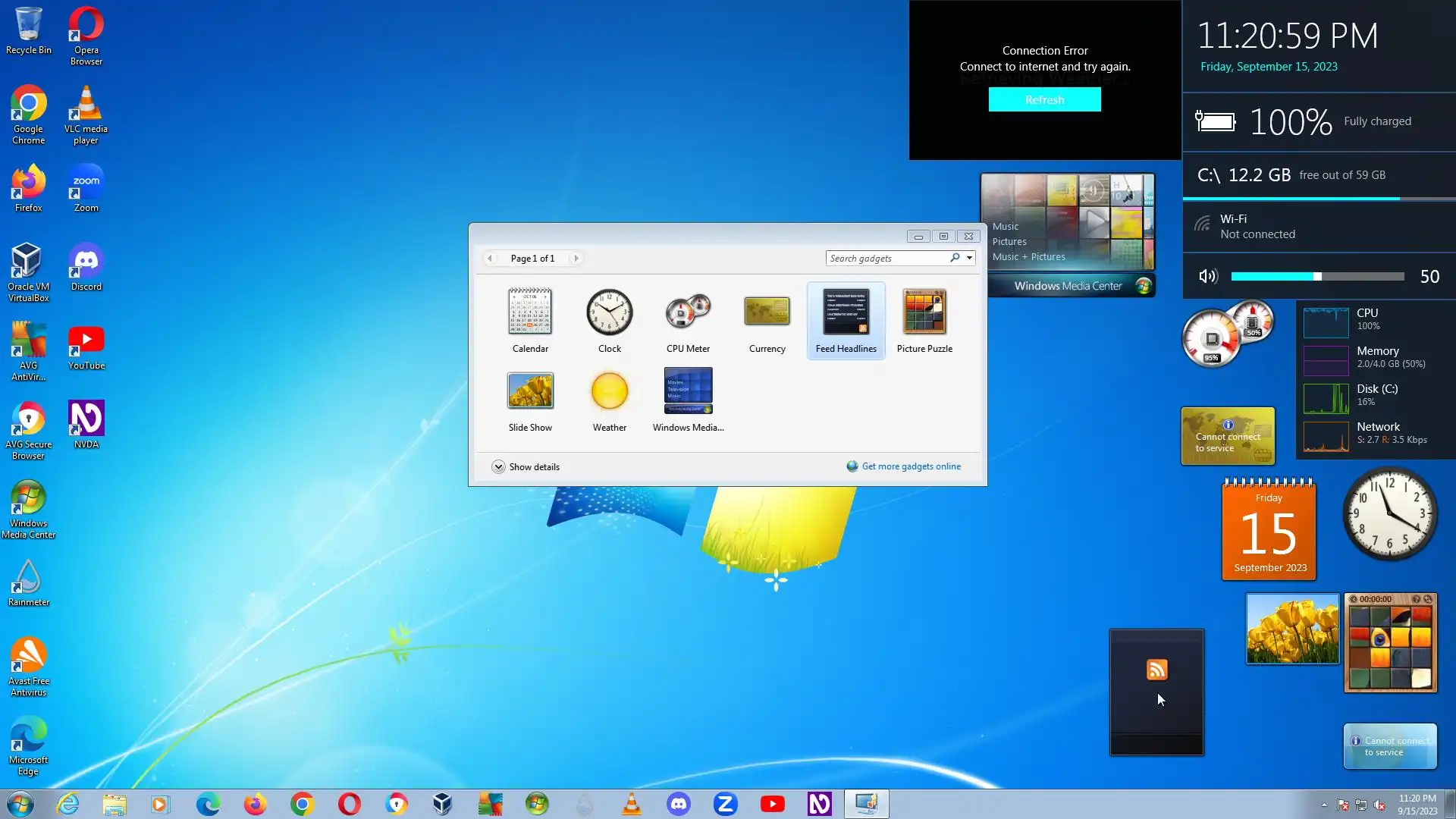This screenshot has width=1456, height=819.
Task: Open the search gadgets dropdown arrow
Action: point(969,258)
